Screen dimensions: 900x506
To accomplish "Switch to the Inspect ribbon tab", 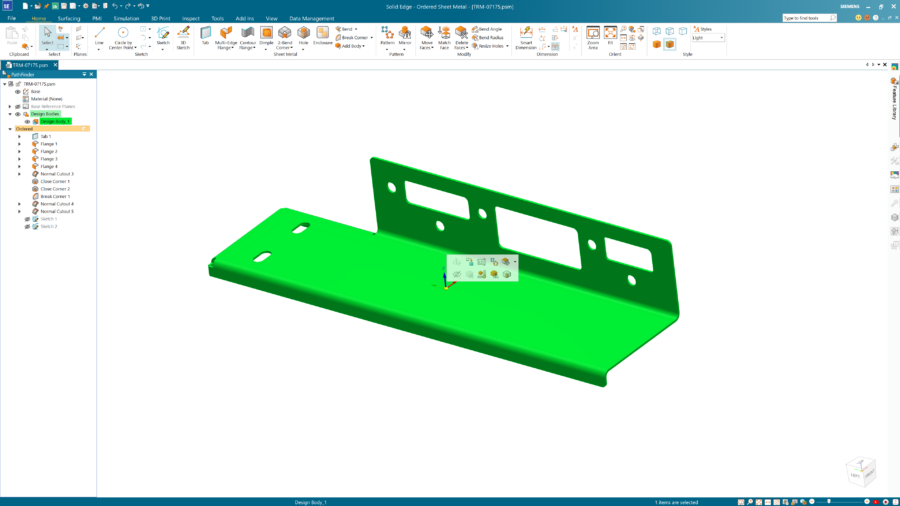I will coord(191,18).
